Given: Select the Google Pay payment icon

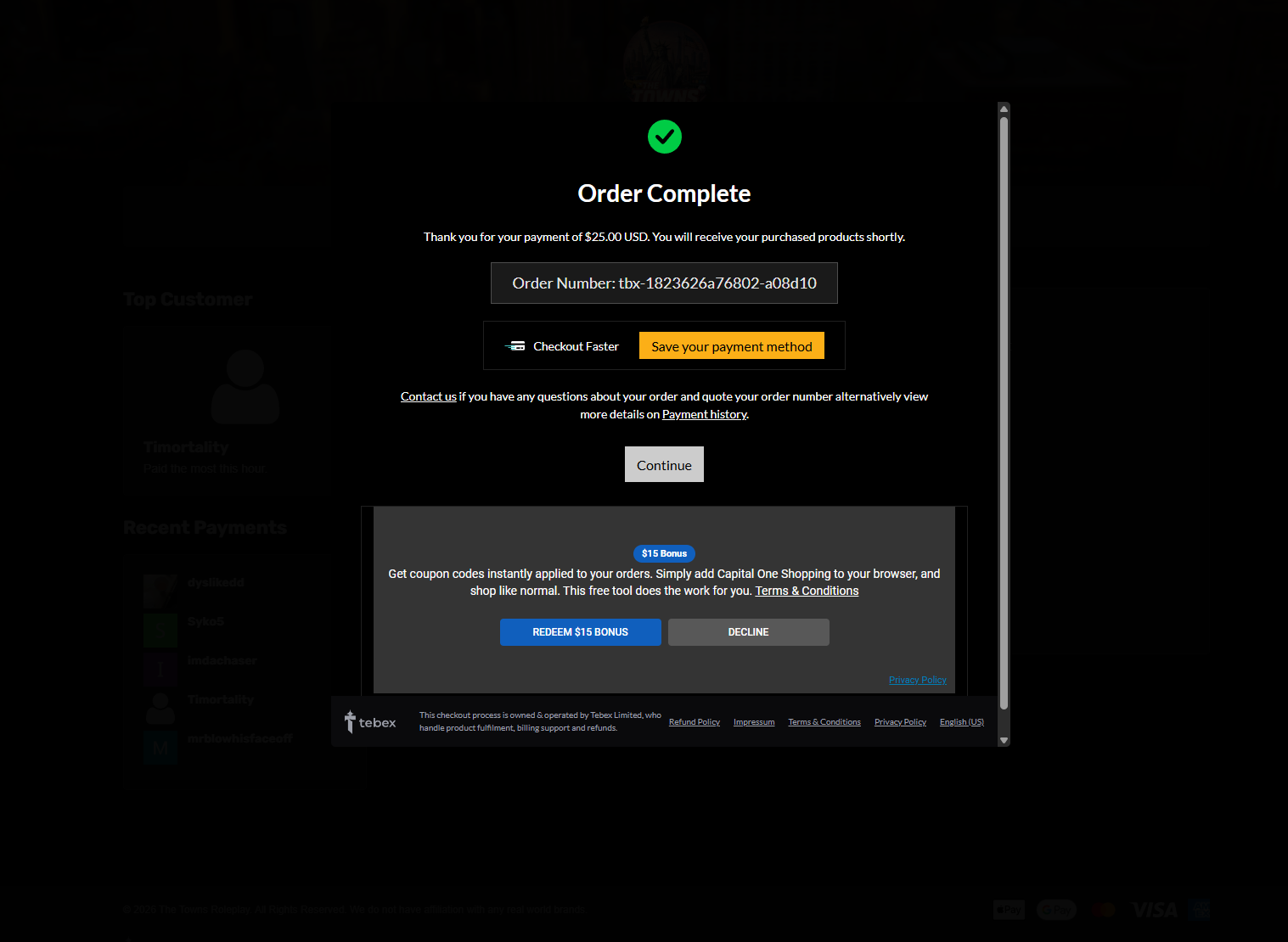Looking at the screenshot, I should (1056, 909).
